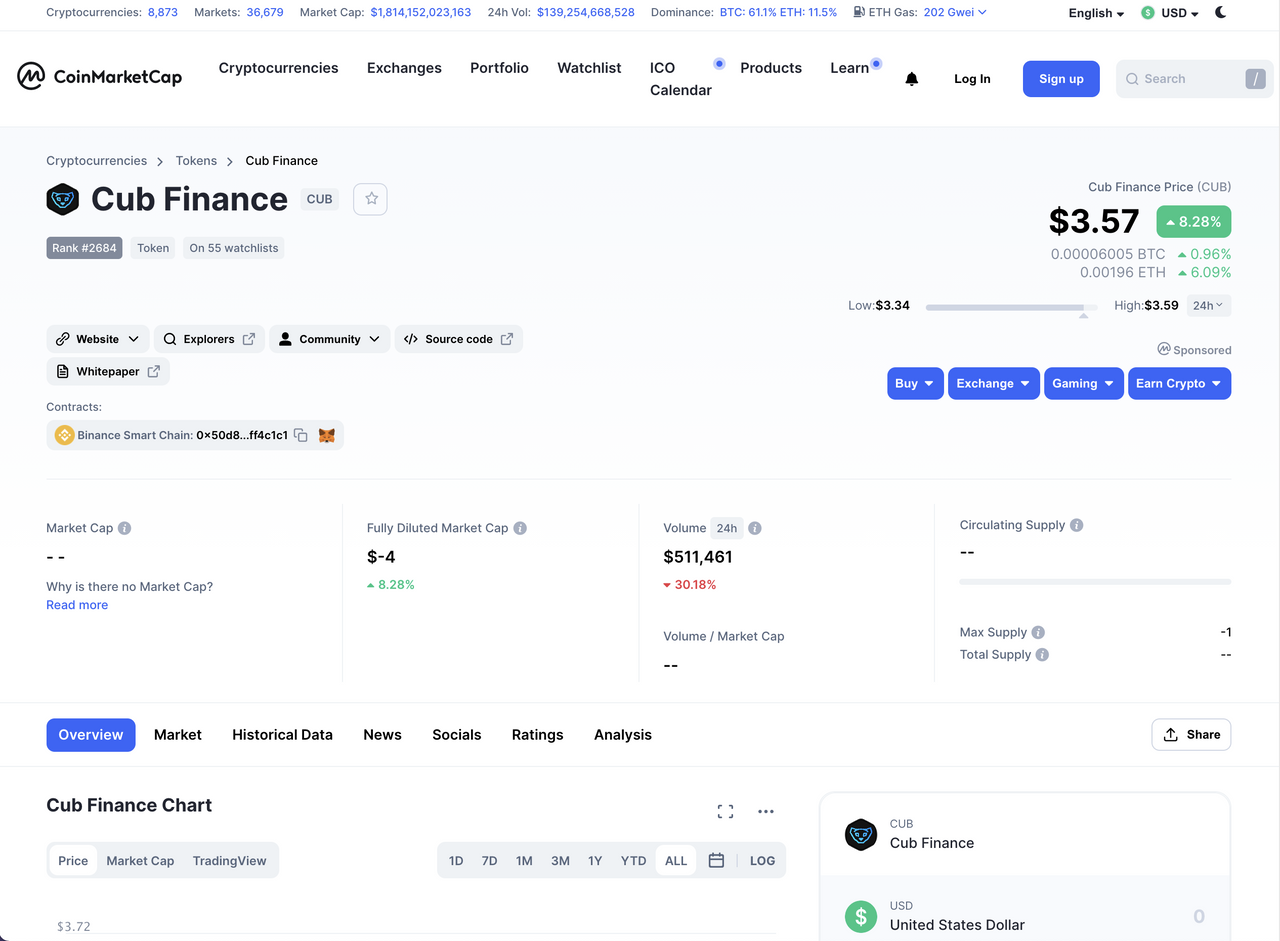Click the Max Supply info icon

click(1038, 632)
